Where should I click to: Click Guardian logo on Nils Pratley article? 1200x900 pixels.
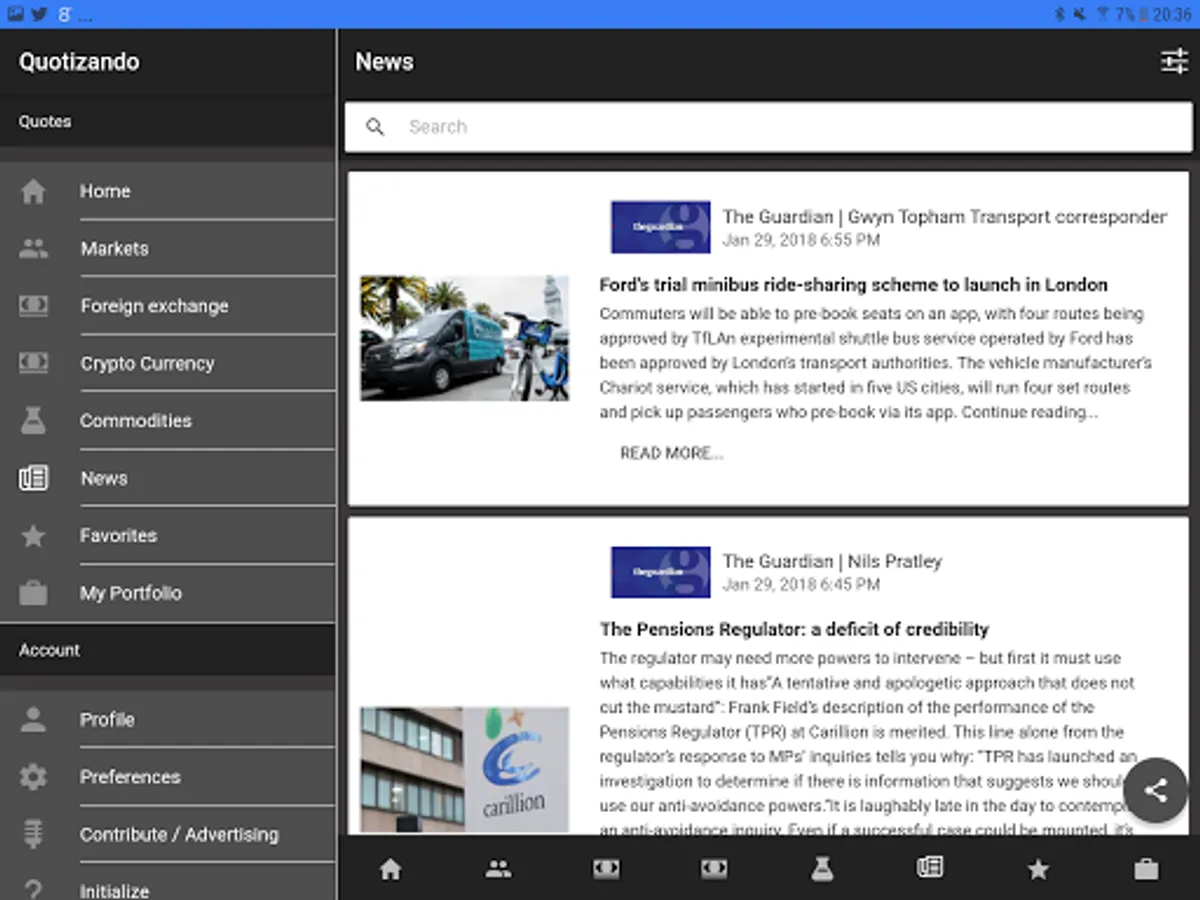[x=661, y=572]
